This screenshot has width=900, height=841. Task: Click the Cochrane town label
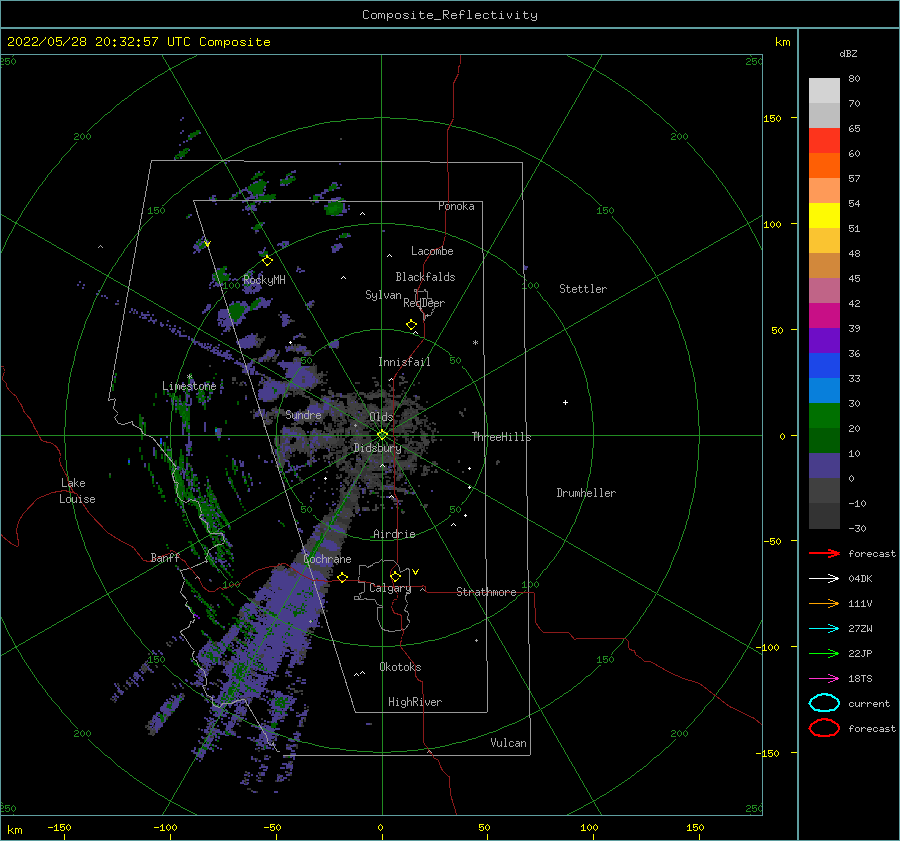pyautogui.click(x=327, y=559)
